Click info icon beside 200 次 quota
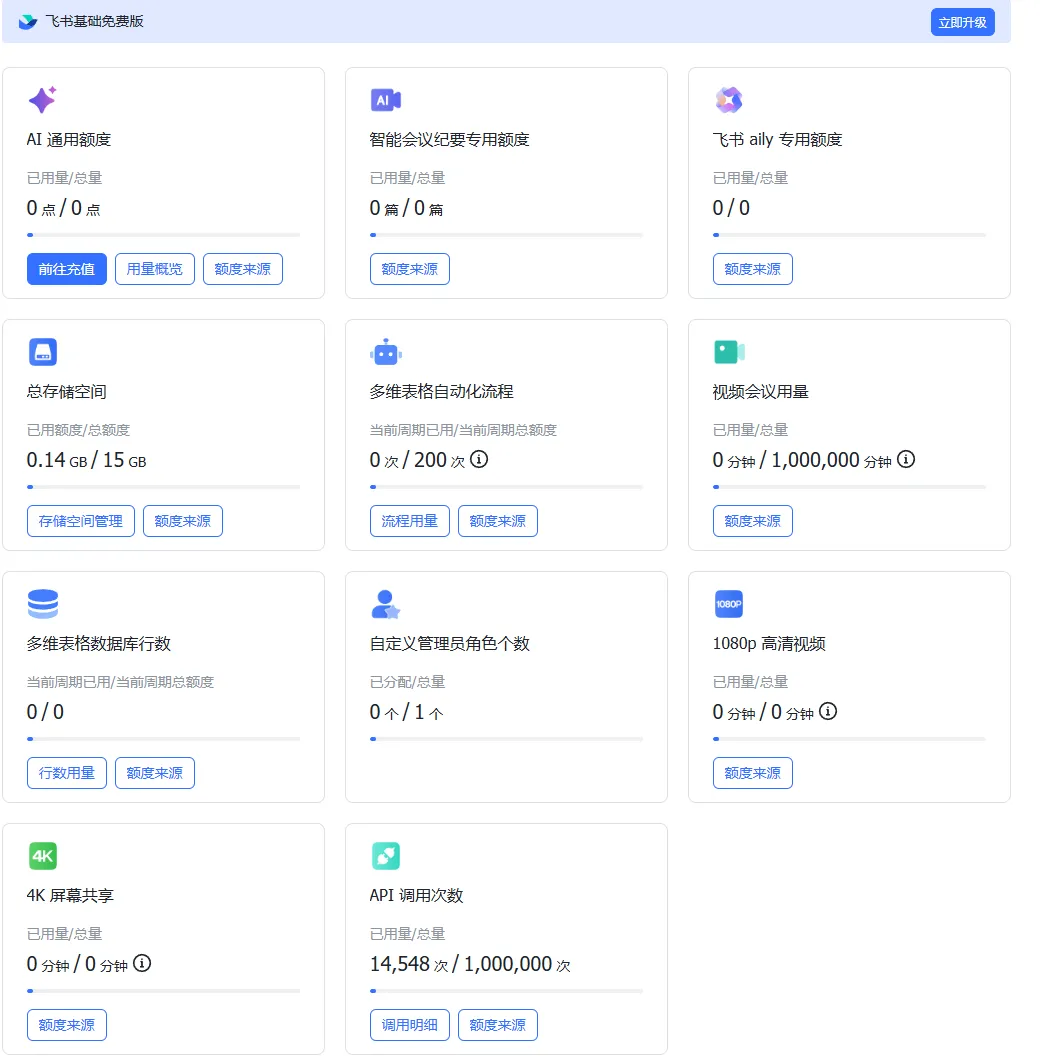 [x=479, y=460]
